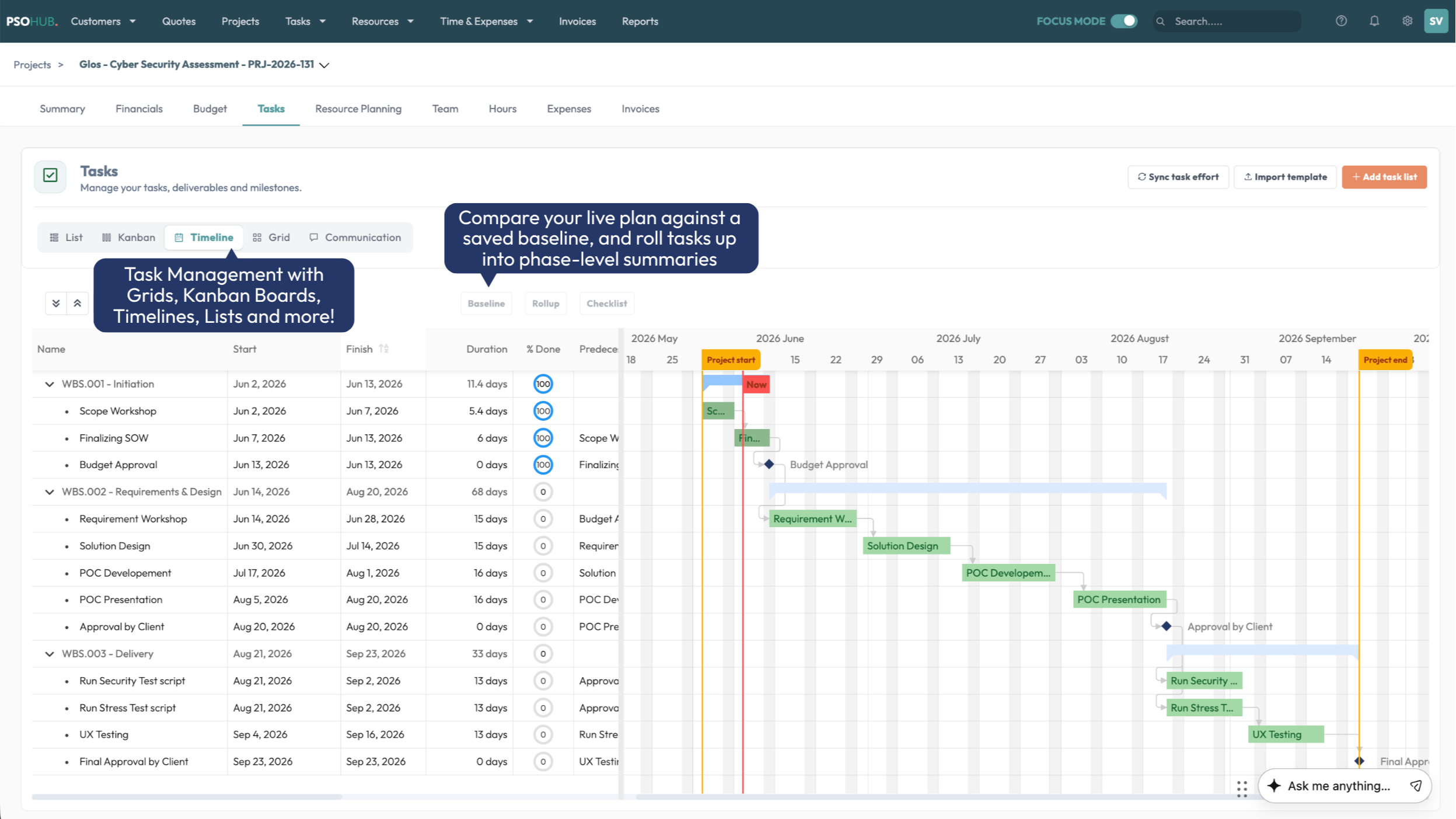Open the Time & Expenses dropdown
The width and height of the screenshot is (1456, 819).
[x=486, y=21]
